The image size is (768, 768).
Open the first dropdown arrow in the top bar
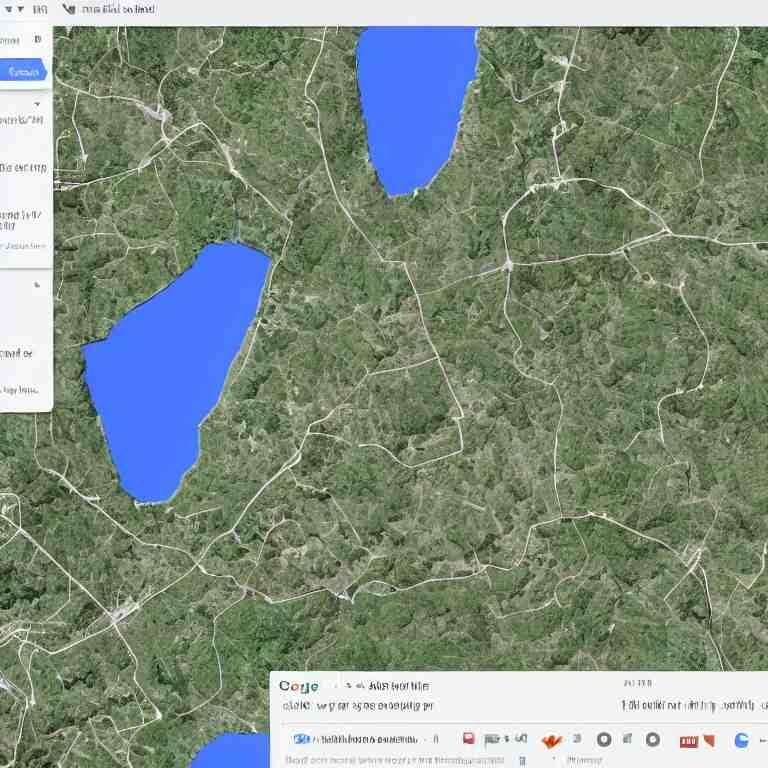(x=8, y=9)
